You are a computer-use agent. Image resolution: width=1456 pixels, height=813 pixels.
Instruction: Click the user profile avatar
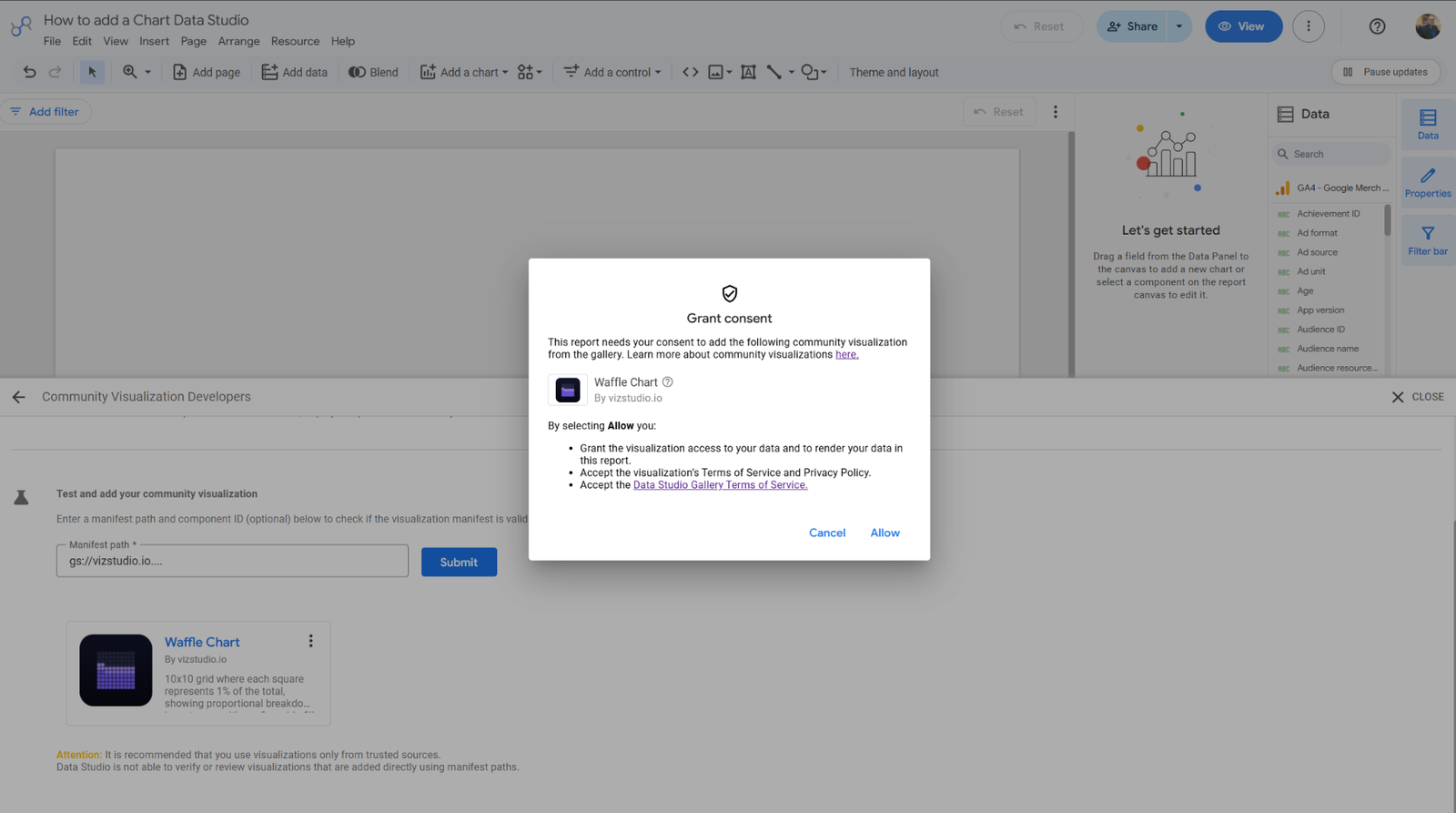(x=1428, y=25)
